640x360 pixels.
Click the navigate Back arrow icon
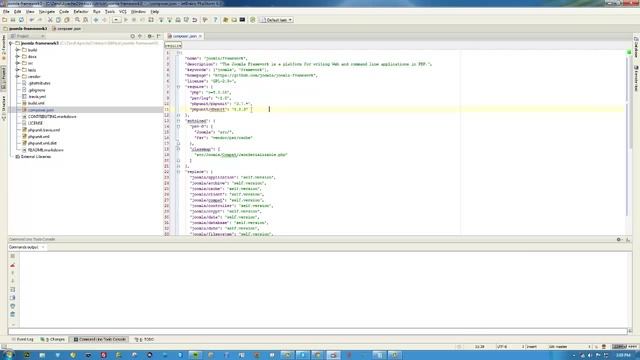tap(96, 20)
